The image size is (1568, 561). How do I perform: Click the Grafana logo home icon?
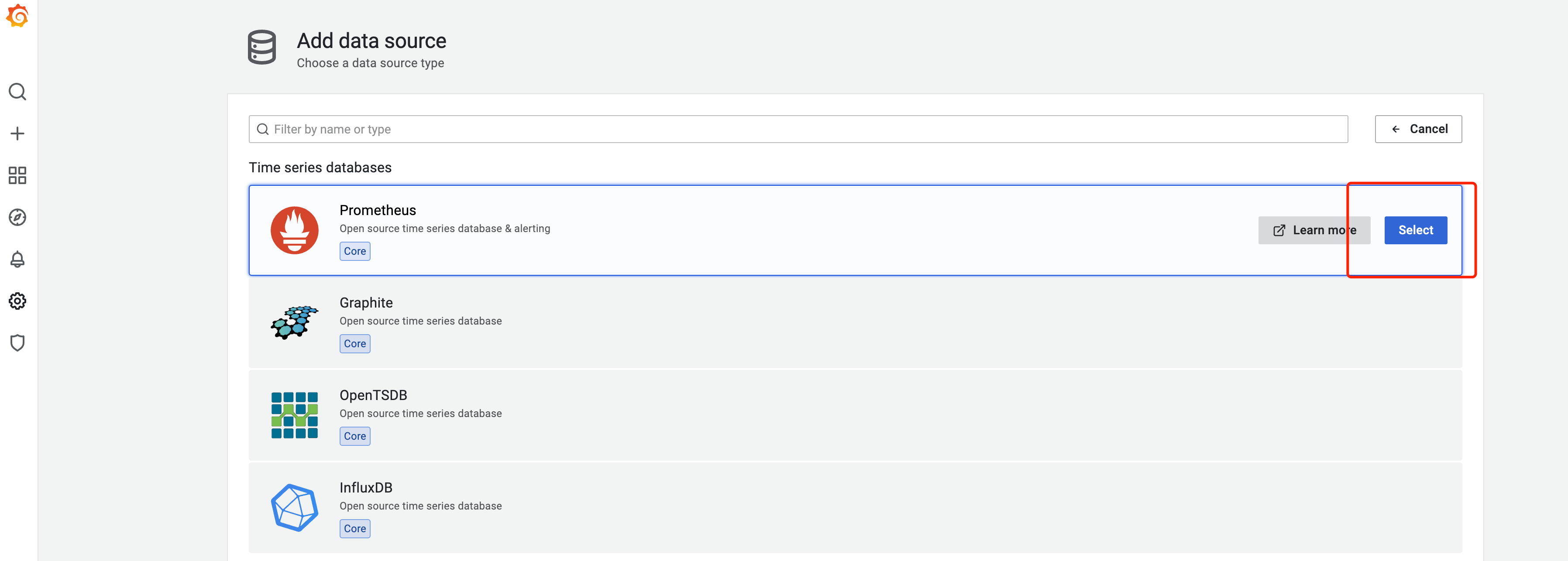tap(17, 16)
